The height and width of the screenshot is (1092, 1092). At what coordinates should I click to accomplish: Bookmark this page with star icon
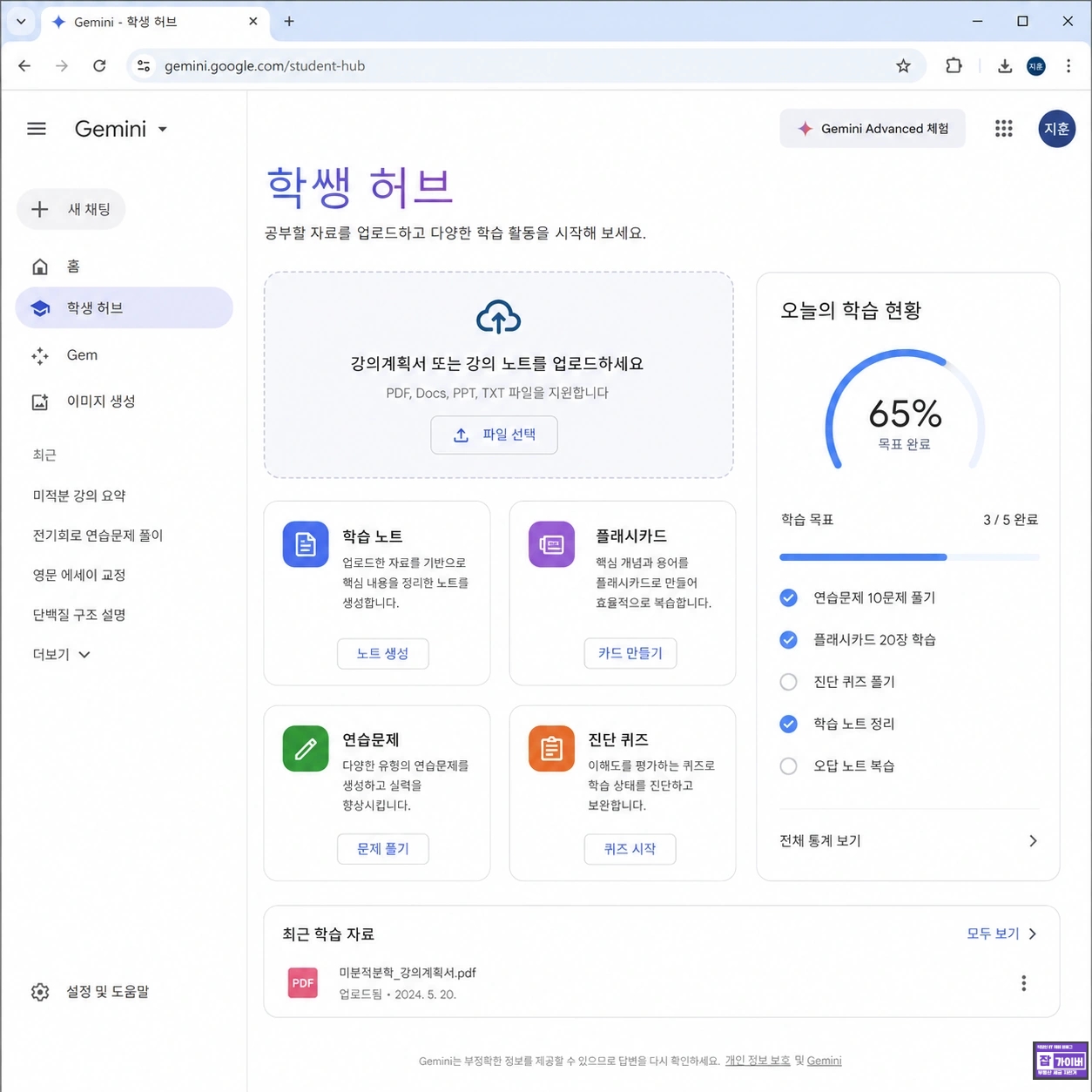click(903, 66)
